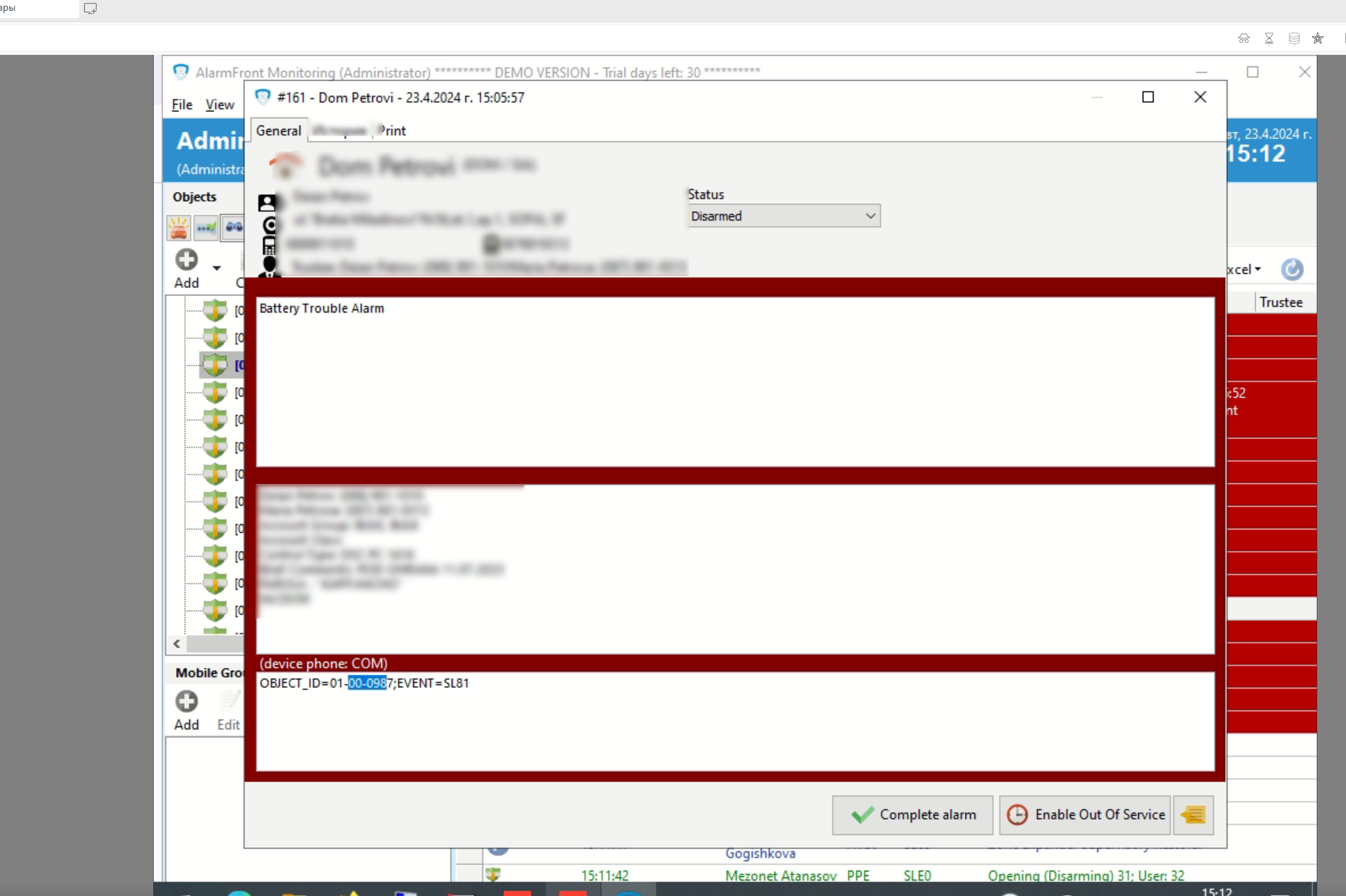Click the status checkmark icon in Objects toolbar
This screenshot has height=896, width=1346.
coord(206,228)
